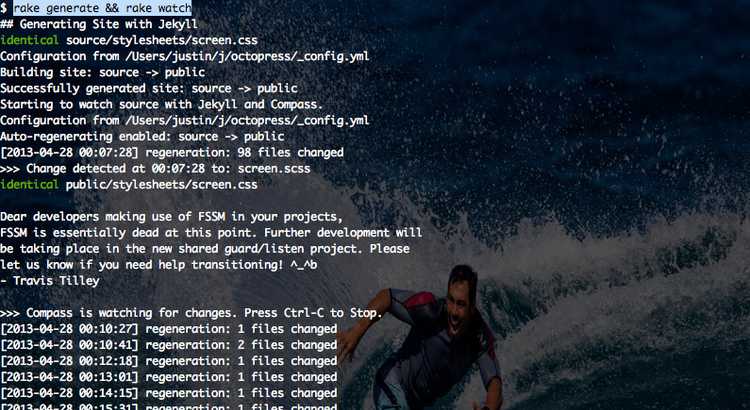Click the Travis Tilley signature

[x=50, y=281]
